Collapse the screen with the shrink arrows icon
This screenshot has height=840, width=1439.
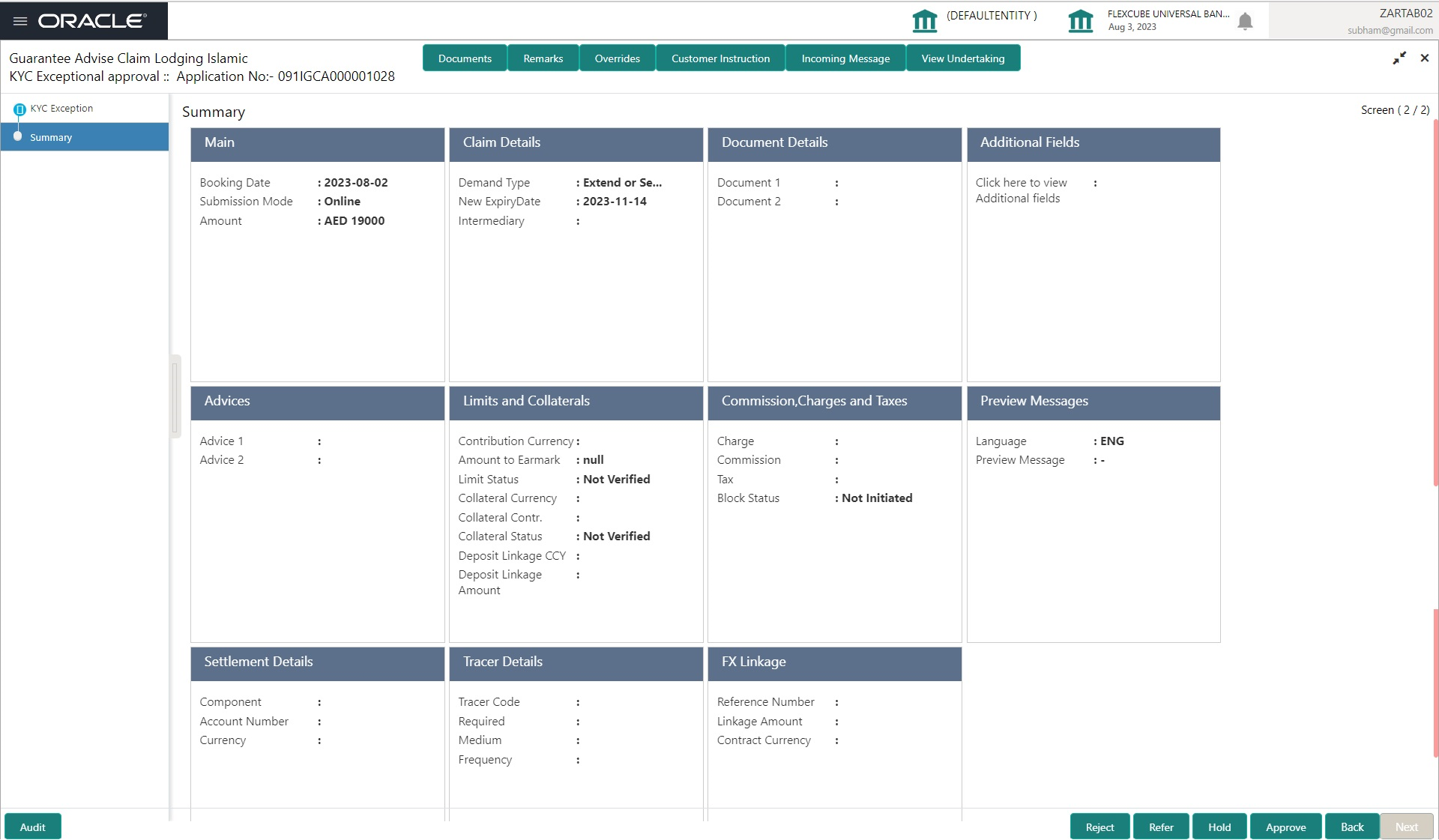click(1399, 58)
